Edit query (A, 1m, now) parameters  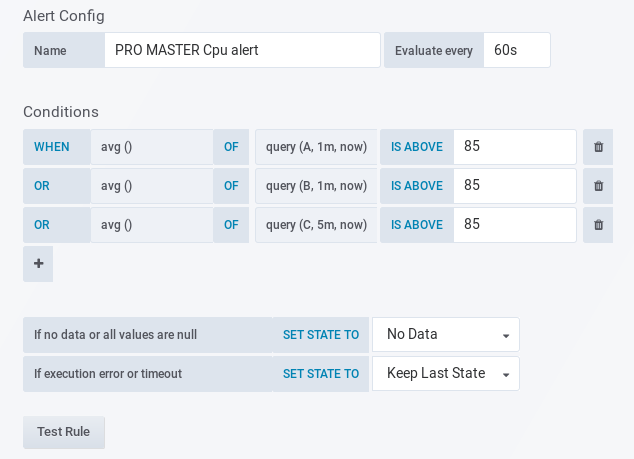316,147
